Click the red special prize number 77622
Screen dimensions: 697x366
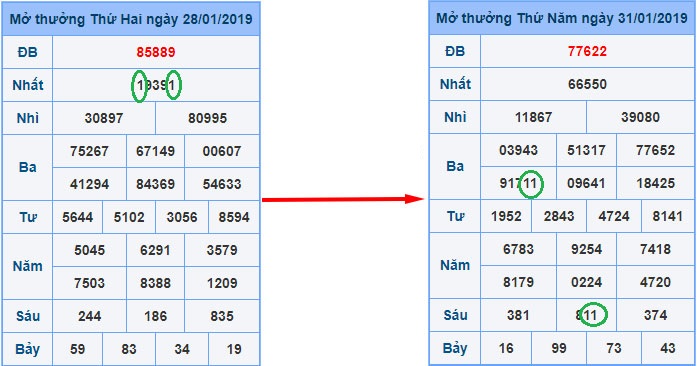pyautogui.click(x=587, y=51)
